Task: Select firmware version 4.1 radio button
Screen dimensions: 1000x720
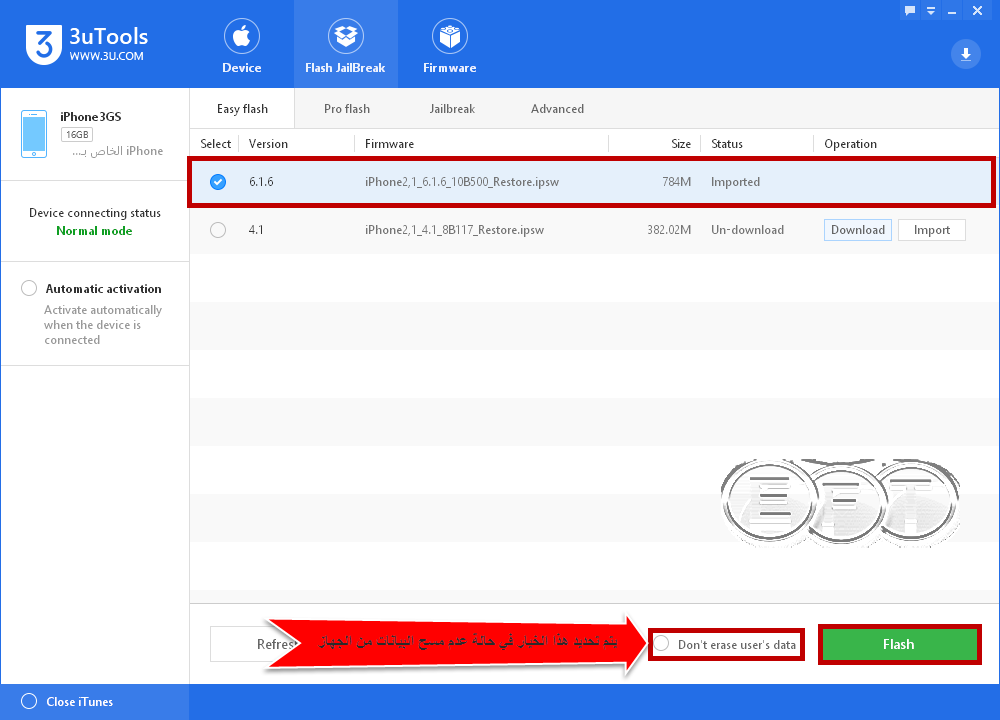Action: tap(218, 230)
